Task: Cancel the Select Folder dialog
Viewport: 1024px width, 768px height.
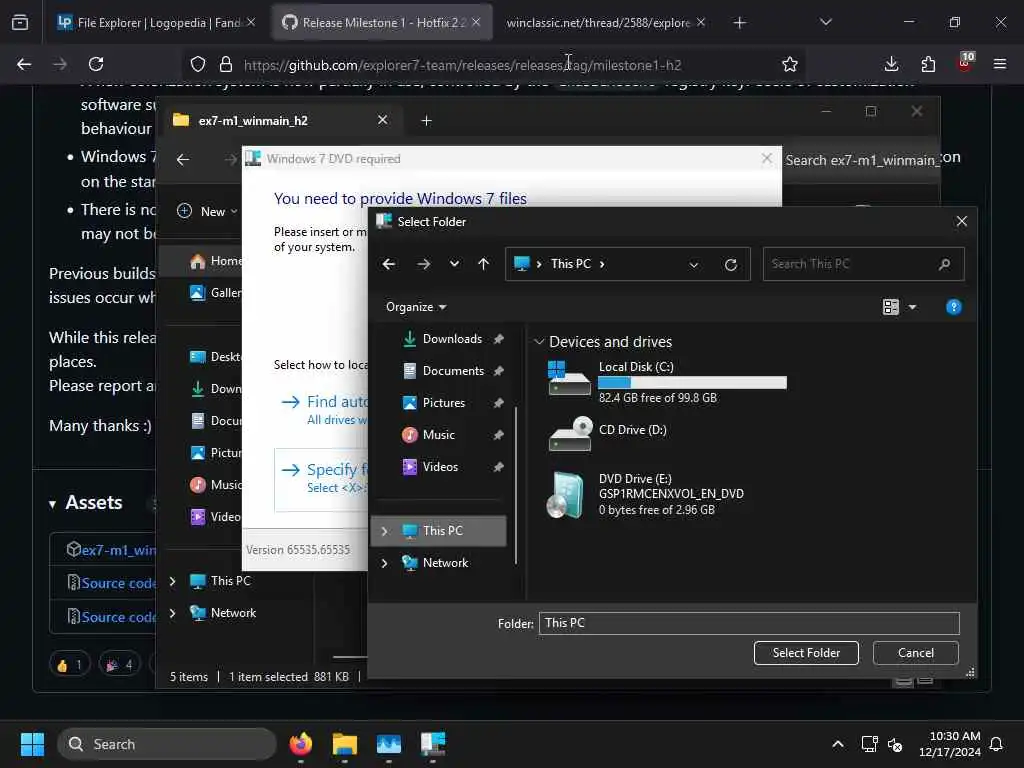Action: [916, 653]
